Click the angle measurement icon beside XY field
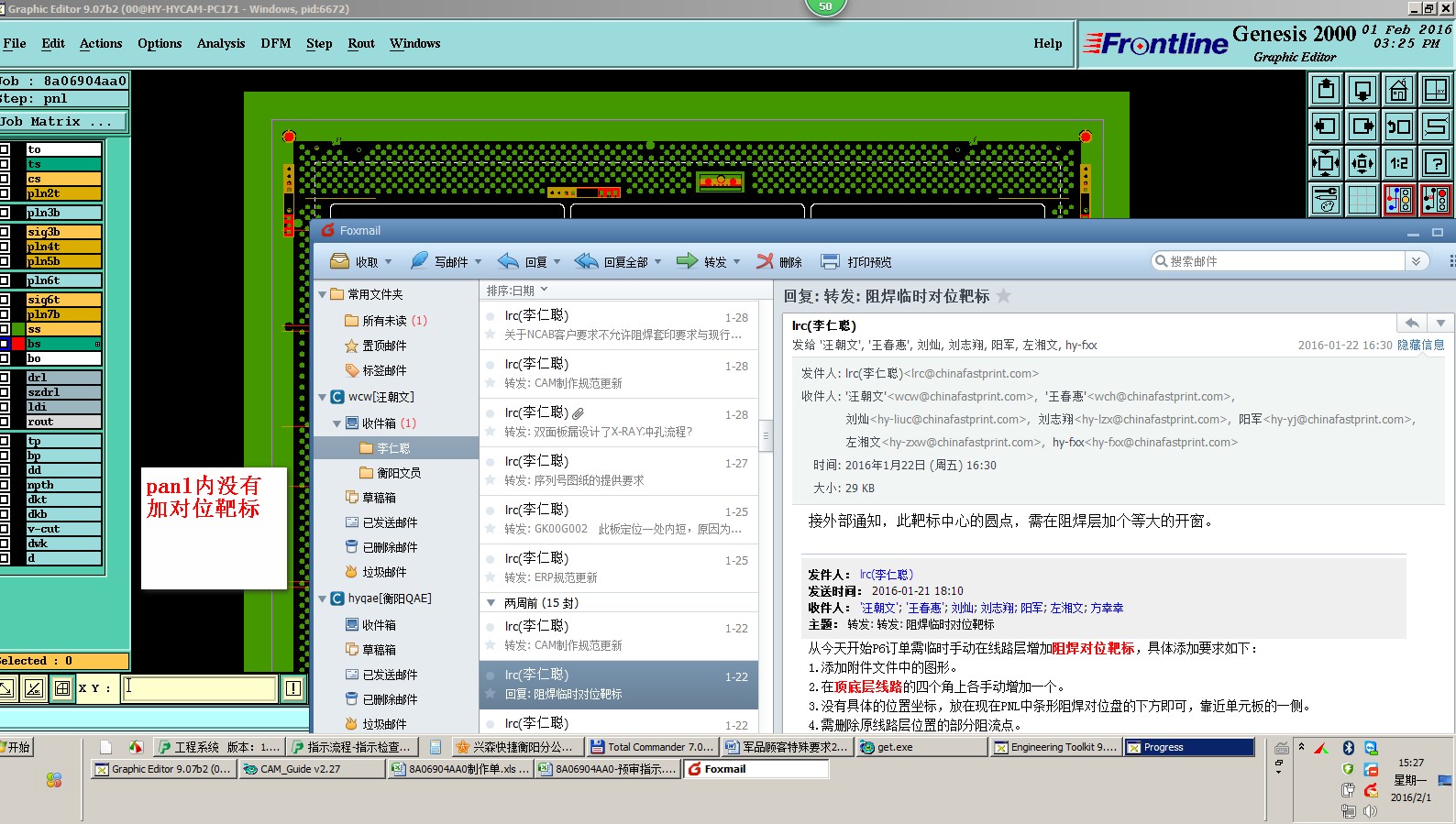The height and width of the screenshot is (824, 1456). [x=34, y=687]
